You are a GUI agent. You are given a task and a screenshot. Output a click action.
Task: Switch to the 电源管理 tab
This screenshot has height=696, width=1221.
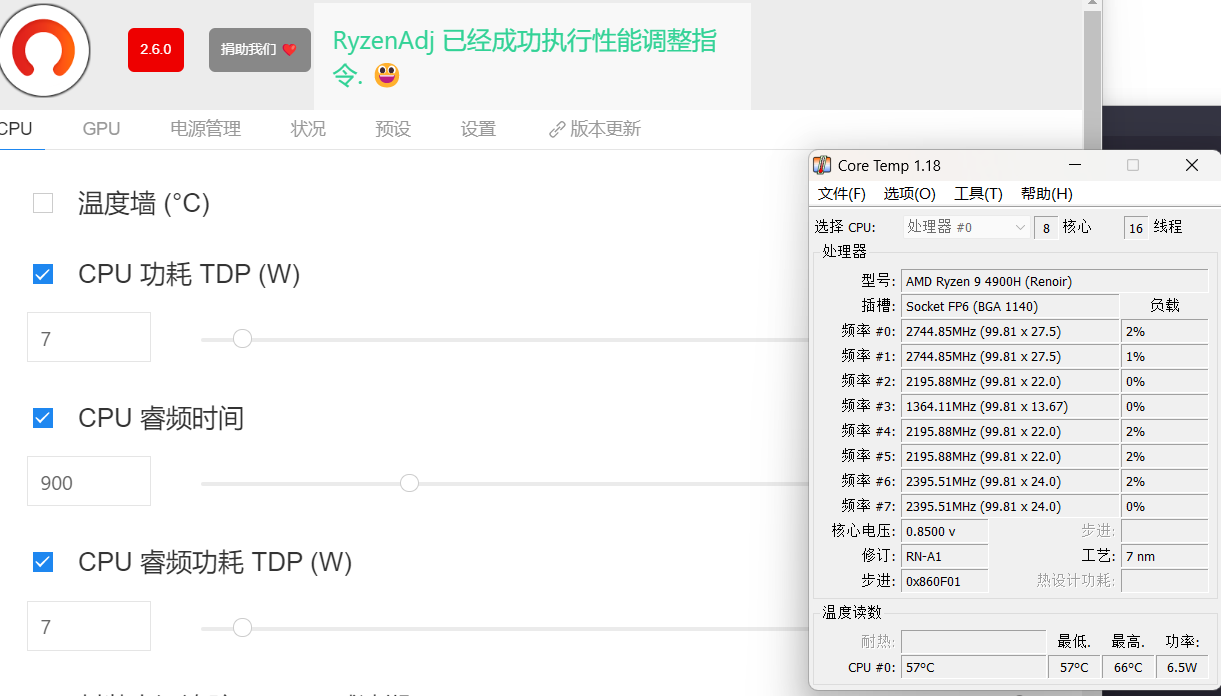[205, 129]
